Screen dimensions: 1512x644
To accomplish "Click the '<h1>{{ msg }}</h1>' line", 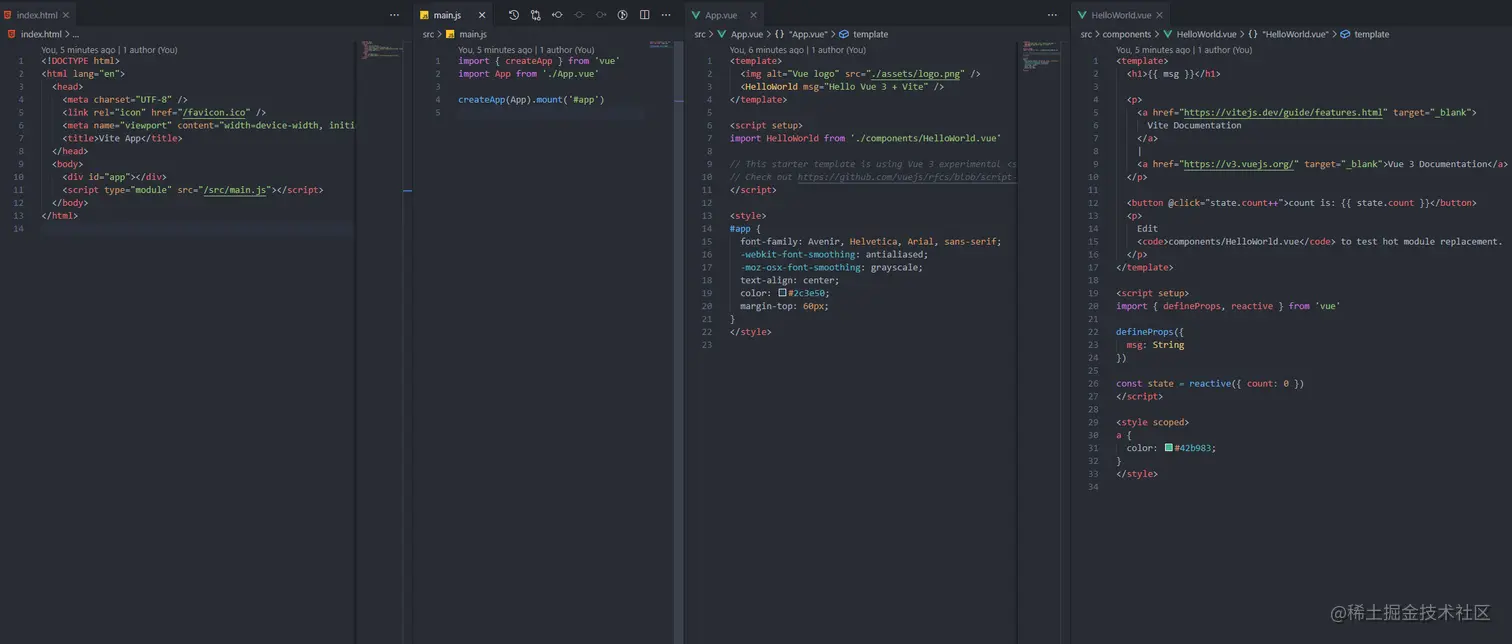I will 1173,74.
